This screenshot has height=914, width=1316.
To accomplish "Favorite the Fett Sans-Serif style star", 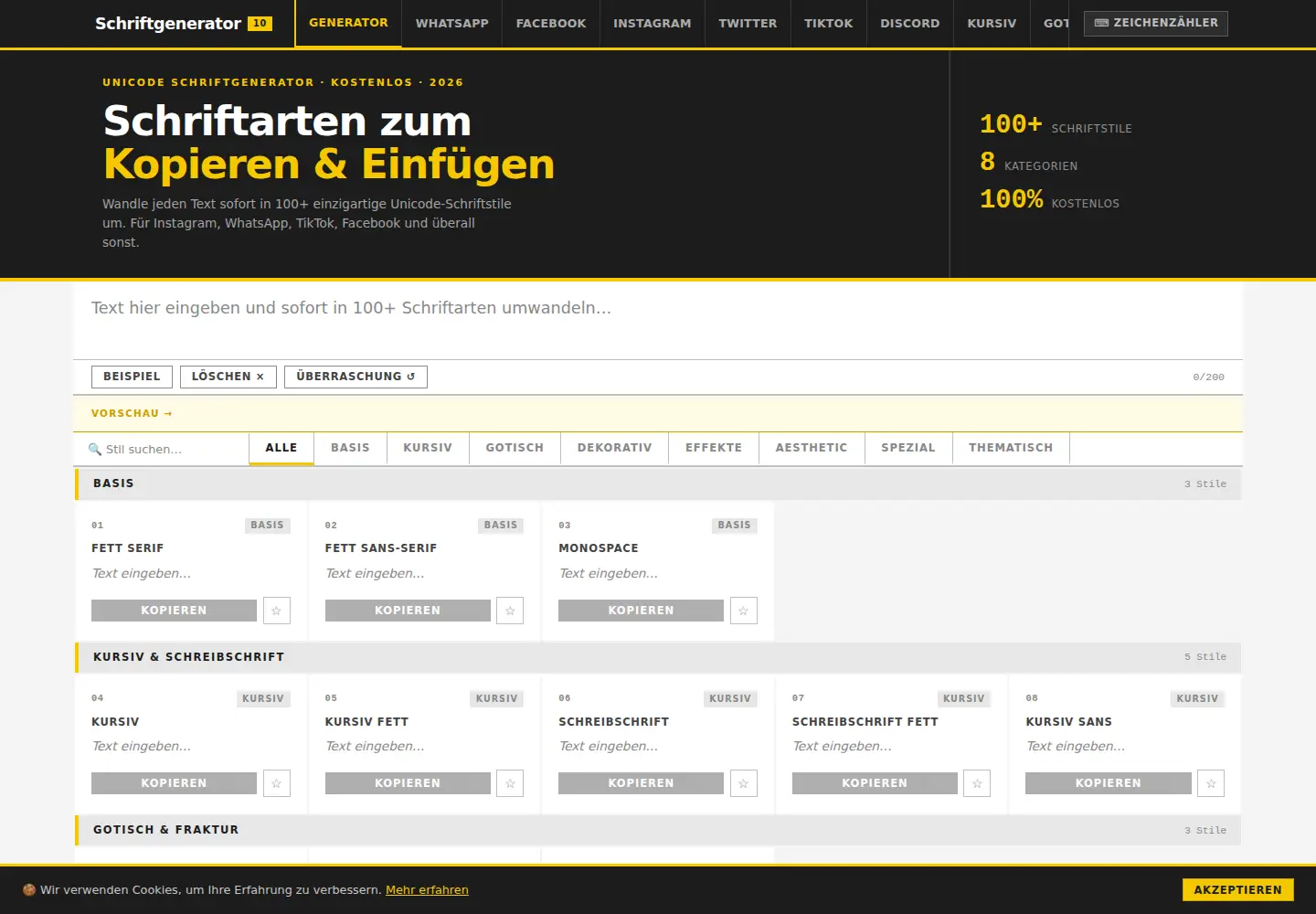I will point(510,611).
